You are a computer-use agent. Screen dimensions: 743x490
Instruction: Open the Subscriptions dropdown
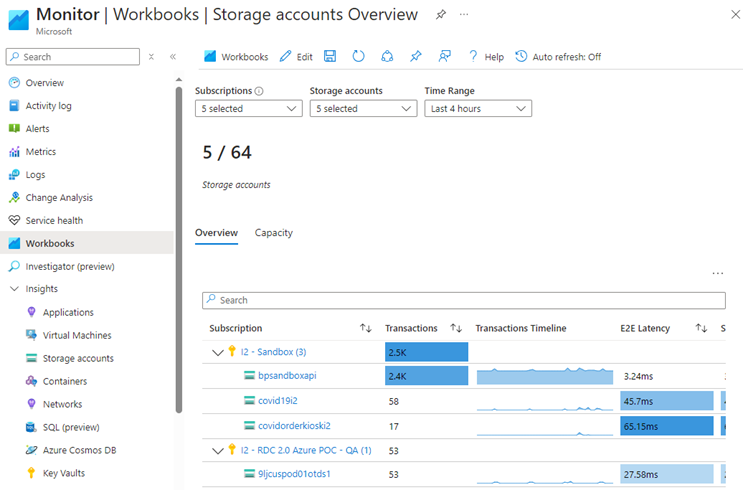click(x=249, y=109)
